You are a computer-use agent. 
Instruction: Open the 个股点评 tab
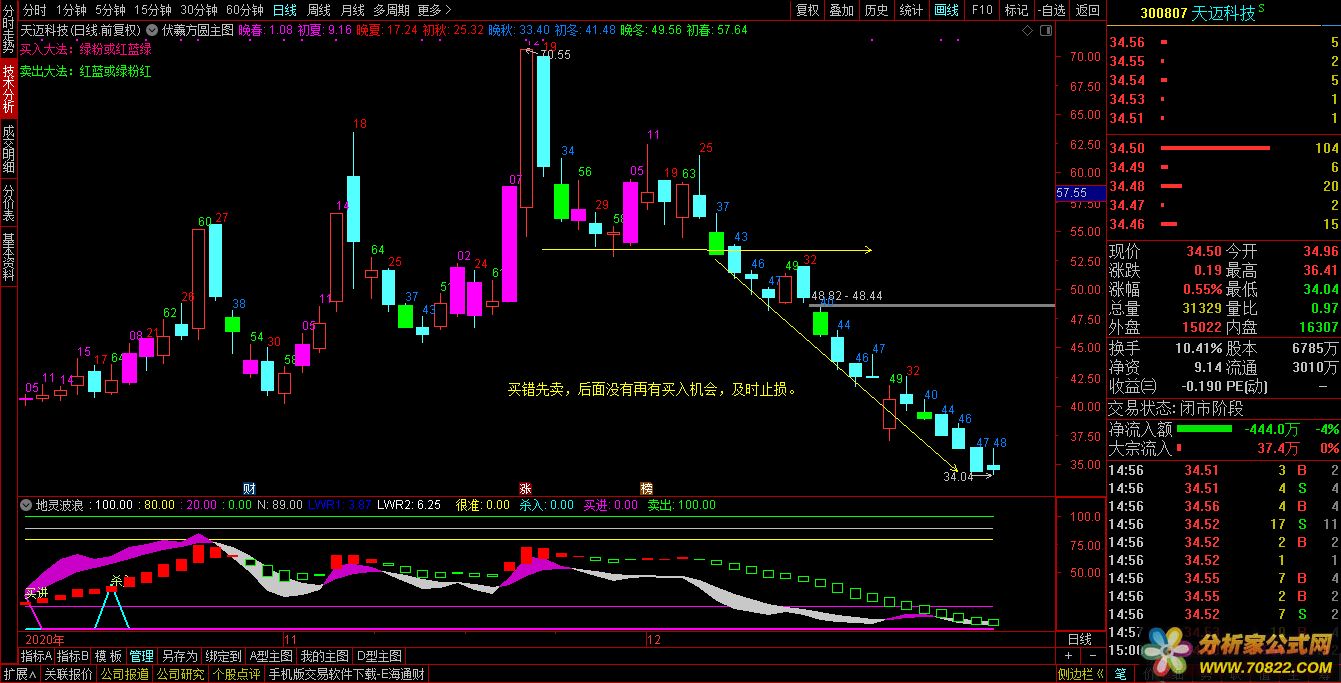pos(237,674)
